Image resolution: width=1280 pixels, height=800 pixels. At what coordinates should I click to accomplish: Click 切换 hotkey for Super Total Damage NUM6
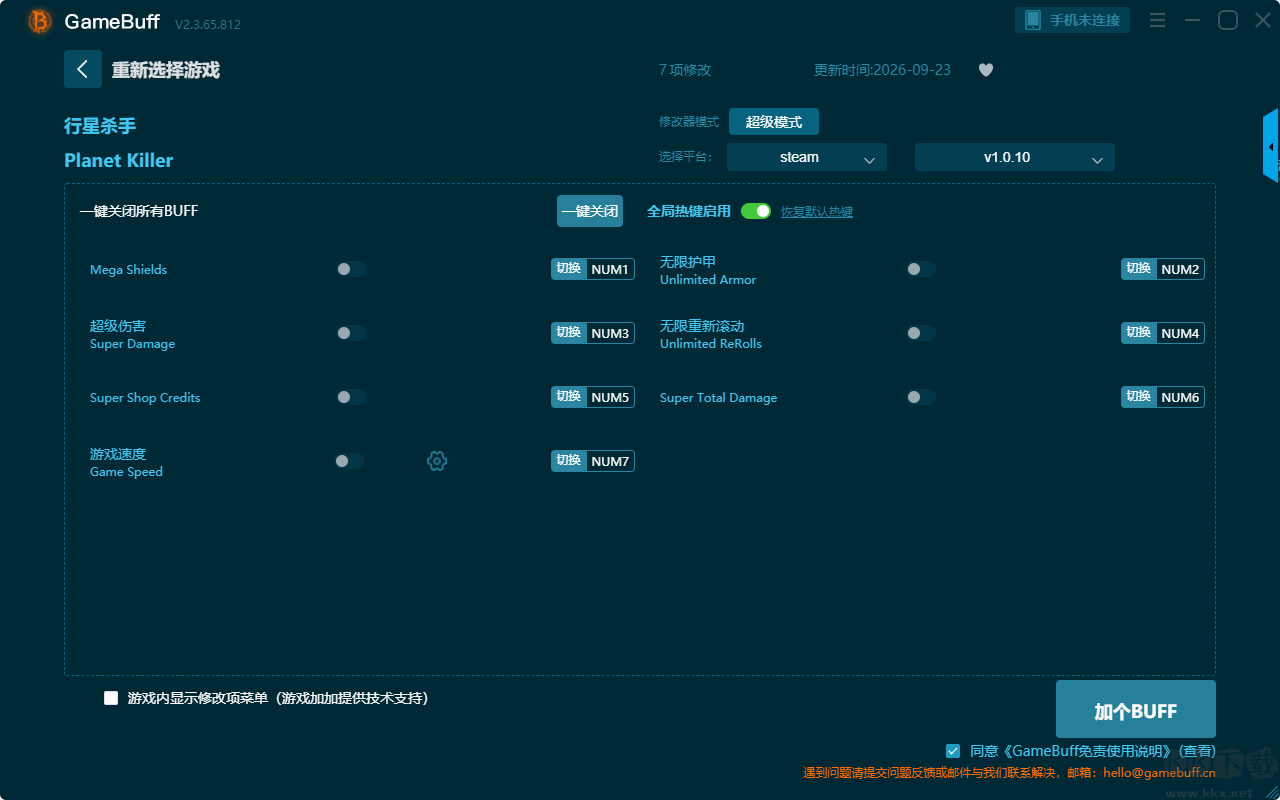pos(1139,397)
